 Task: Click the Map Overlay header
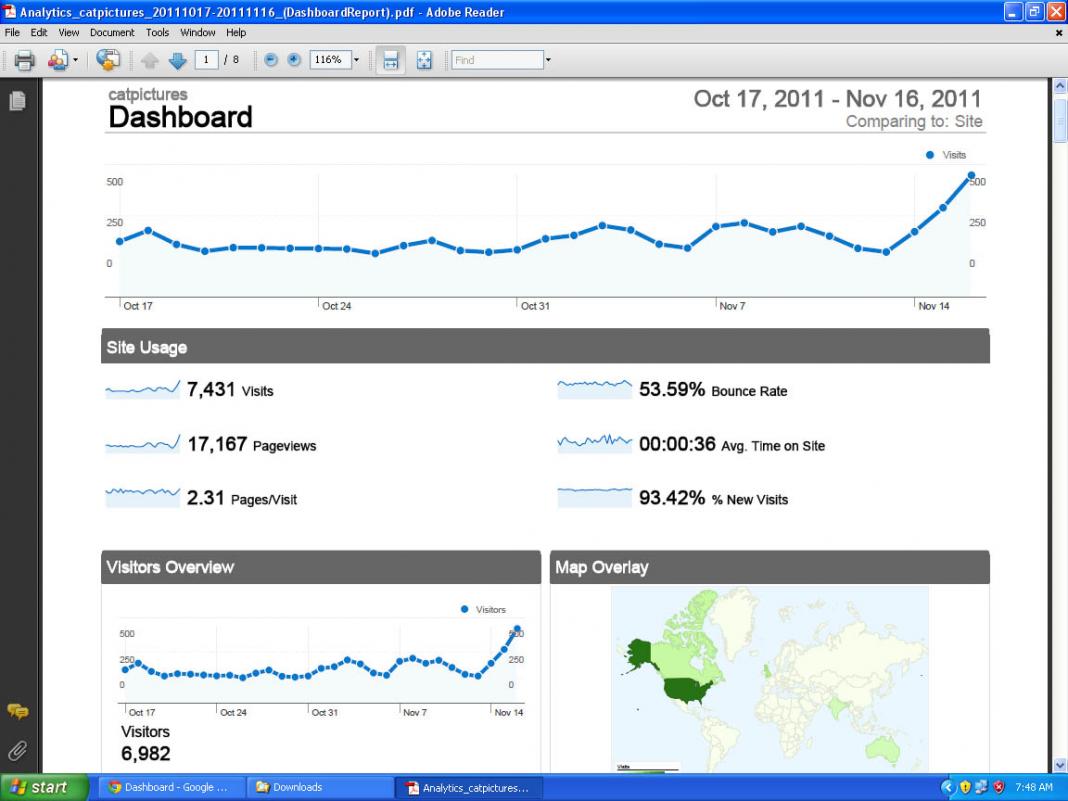pos(770,567)
